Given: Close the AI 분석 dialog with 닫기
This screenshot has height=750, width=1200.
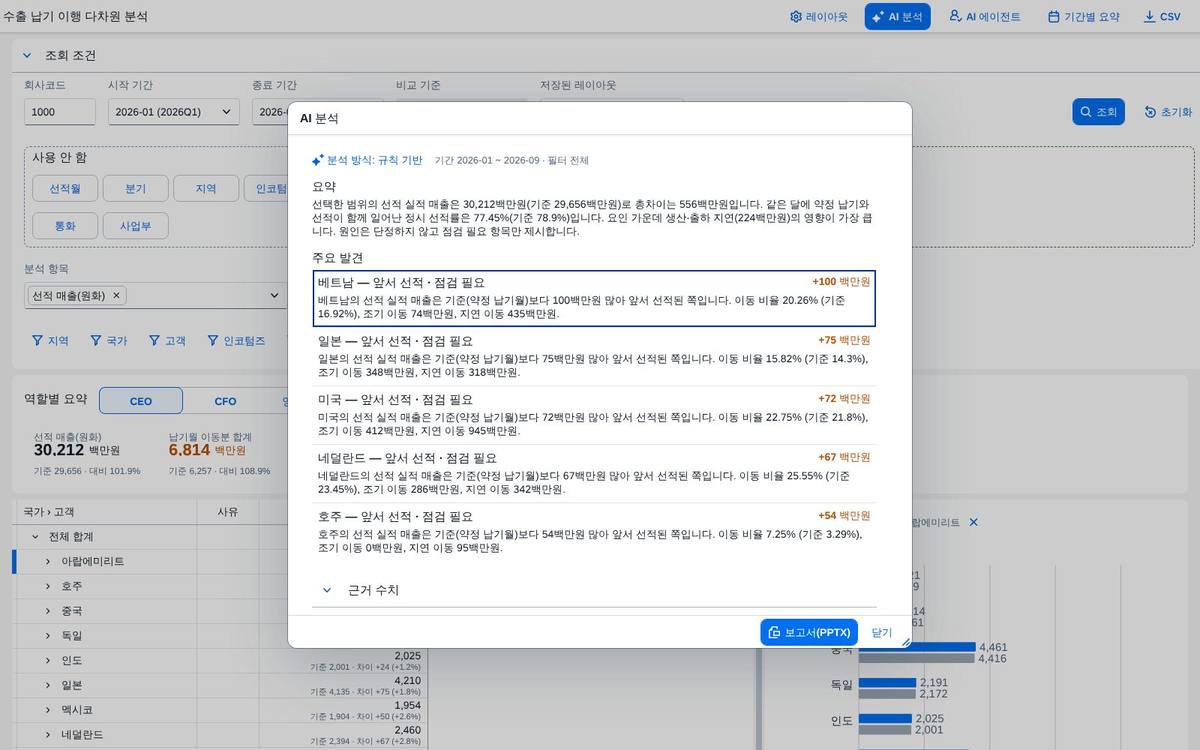Looking at the screenshot, I should (881, 633).
